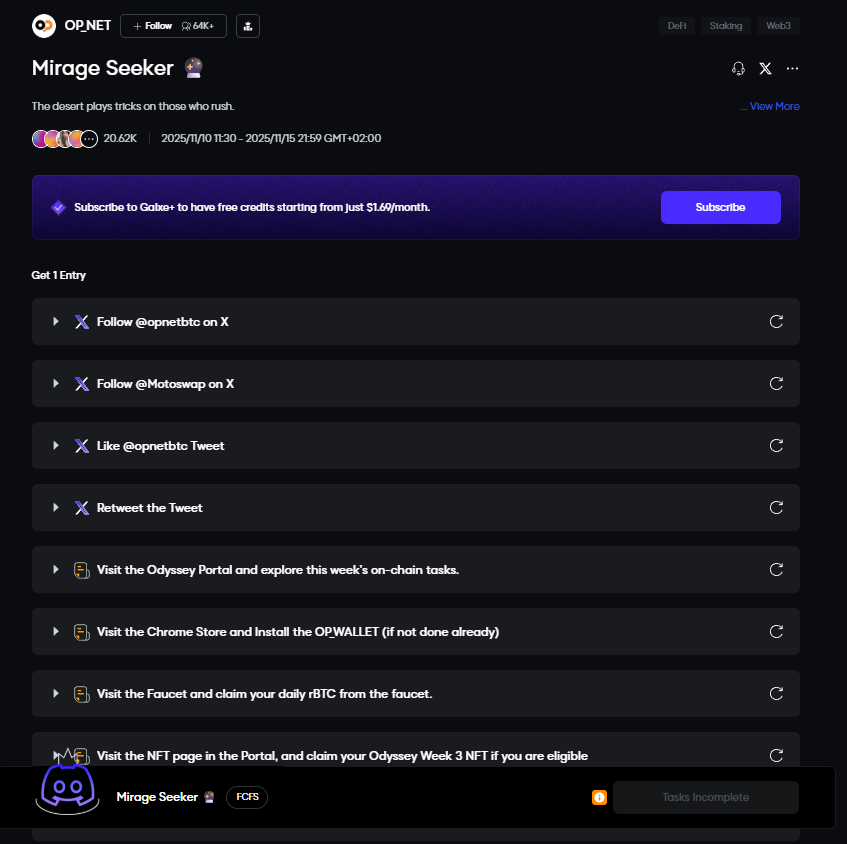Click the OP_NET logo icon

click(x=44, y=26)
